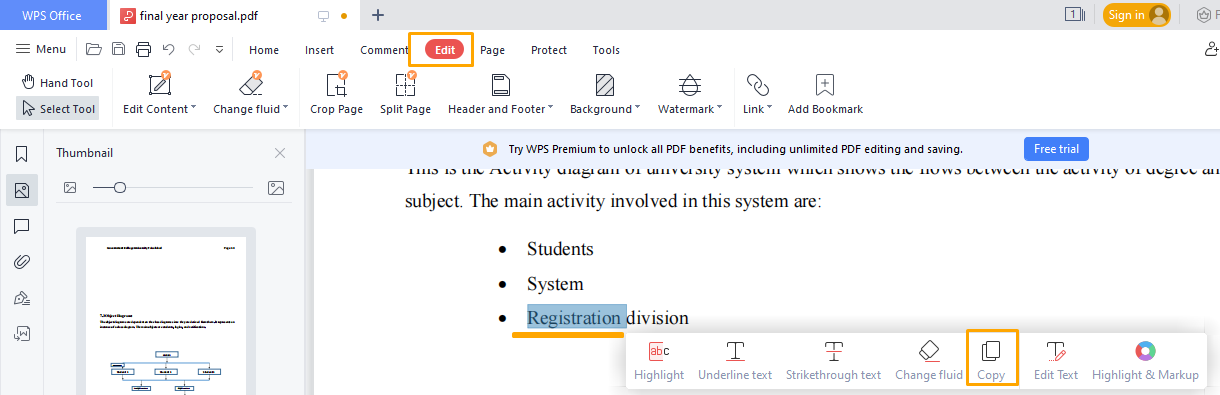Select the Hand Tool
The image size is (1220, 395).
[57, 83]
